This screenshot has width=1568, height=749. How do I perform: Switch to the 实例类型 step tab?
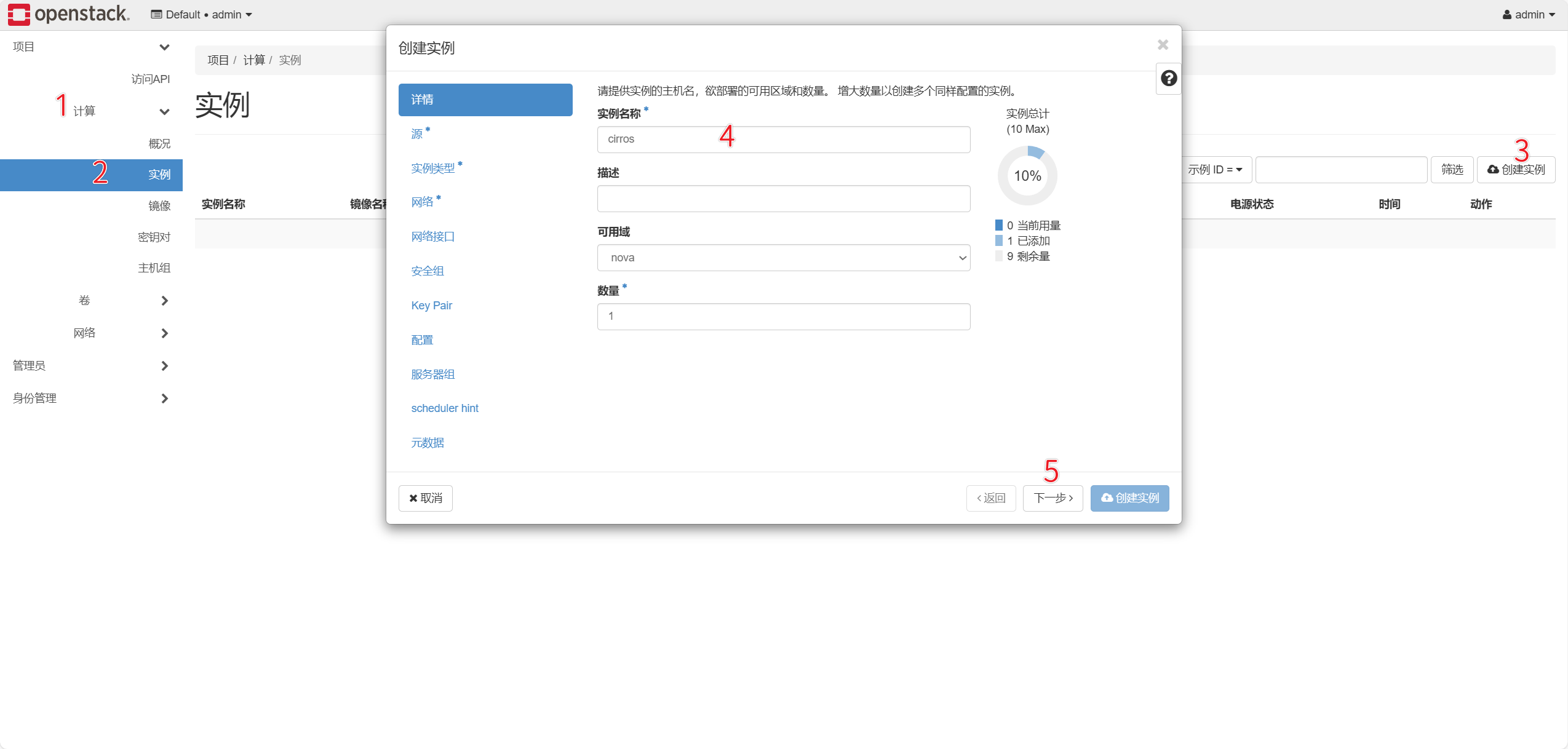point(433,168)
